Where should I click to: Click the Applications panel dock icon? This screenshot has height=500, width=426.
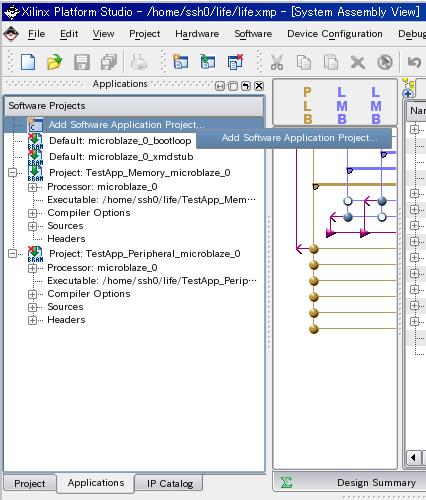pos(220,86)
